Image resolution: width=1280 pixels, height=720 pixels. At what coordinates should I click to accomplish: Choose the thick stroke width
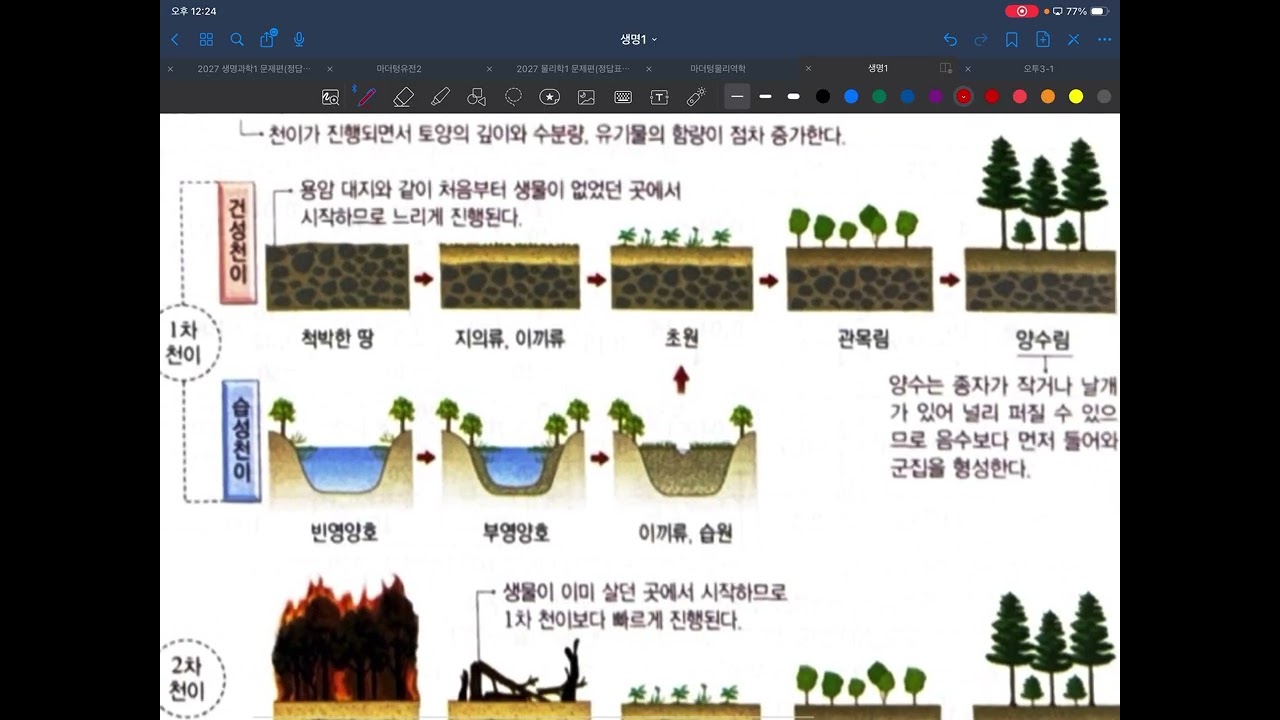[793, 96]
